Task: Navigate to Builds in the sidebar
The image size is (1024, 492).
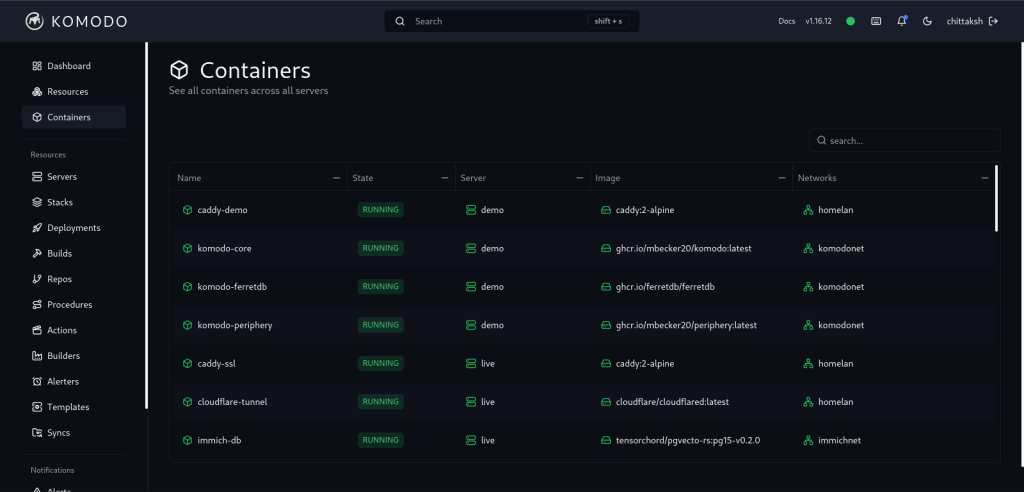Action: pos(74,253)
